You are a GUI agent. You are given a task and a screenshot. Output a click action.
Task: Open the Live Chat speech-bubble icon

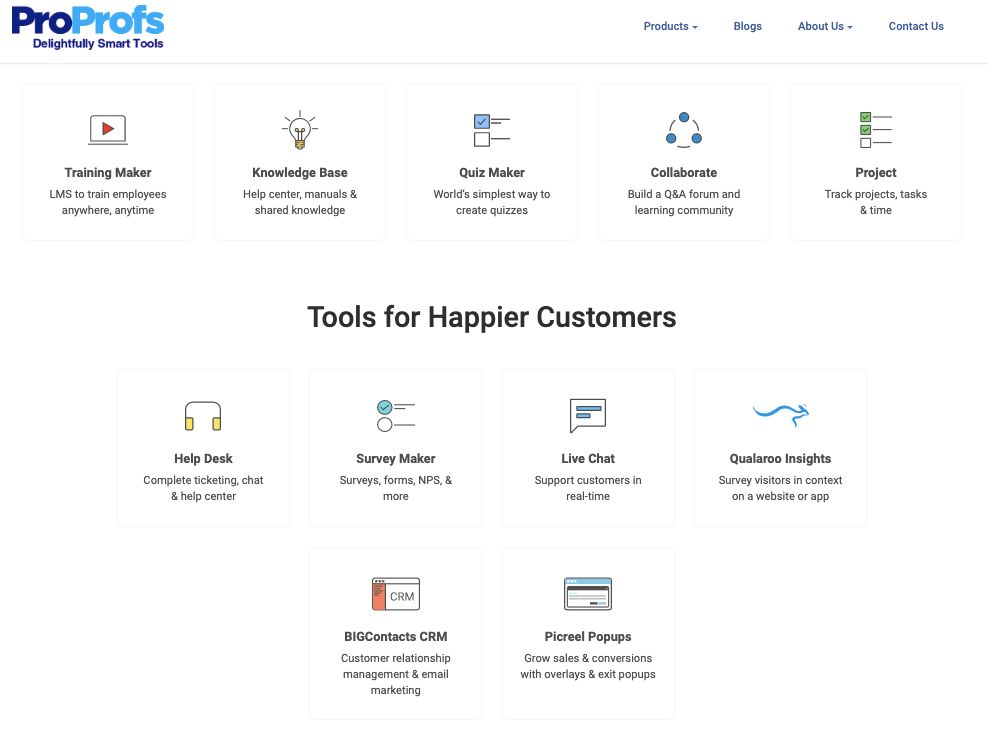[588, 414]
